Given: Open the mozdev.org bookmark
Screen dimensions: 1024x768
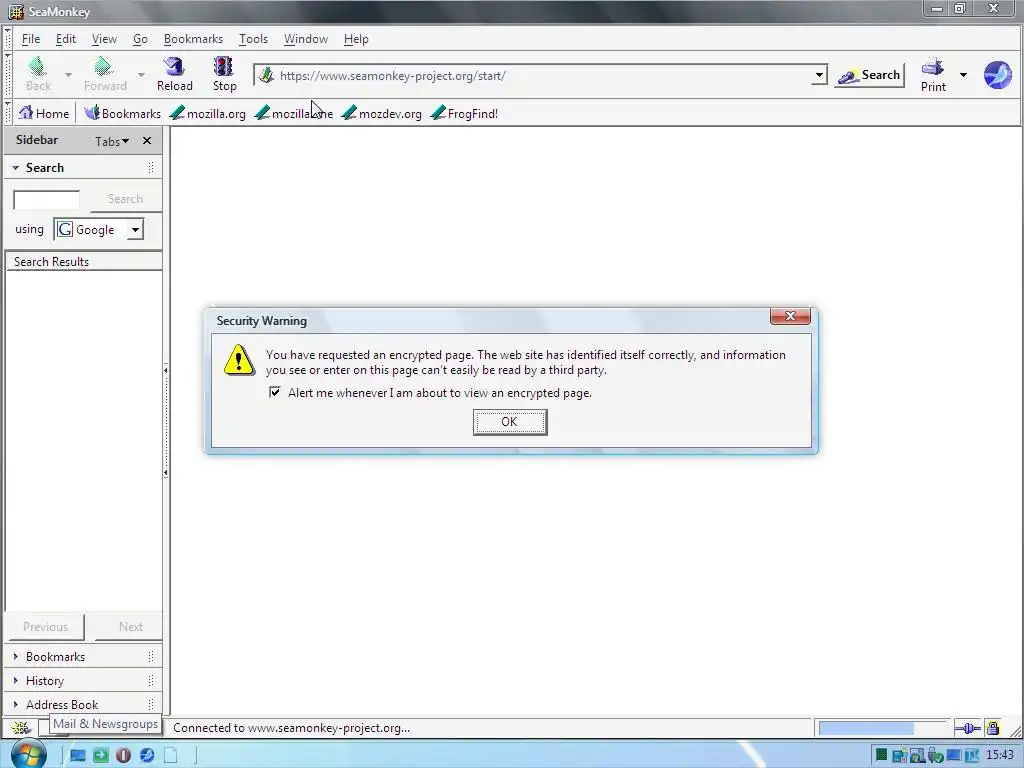Looking at the screenshot, I should tap(381, 113).
